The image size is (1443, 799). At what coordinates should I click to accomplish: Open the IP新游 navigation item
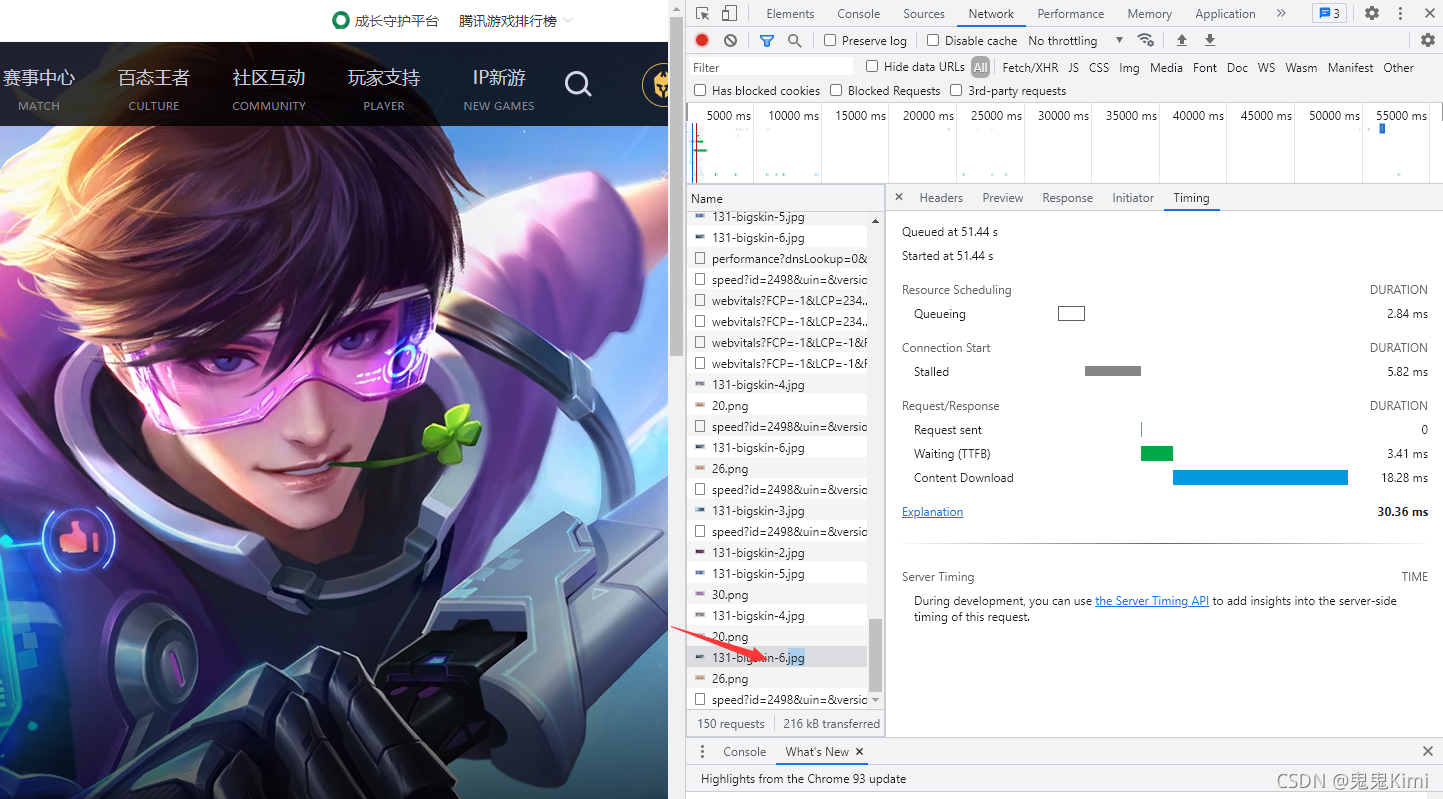(x=499, y=87)
